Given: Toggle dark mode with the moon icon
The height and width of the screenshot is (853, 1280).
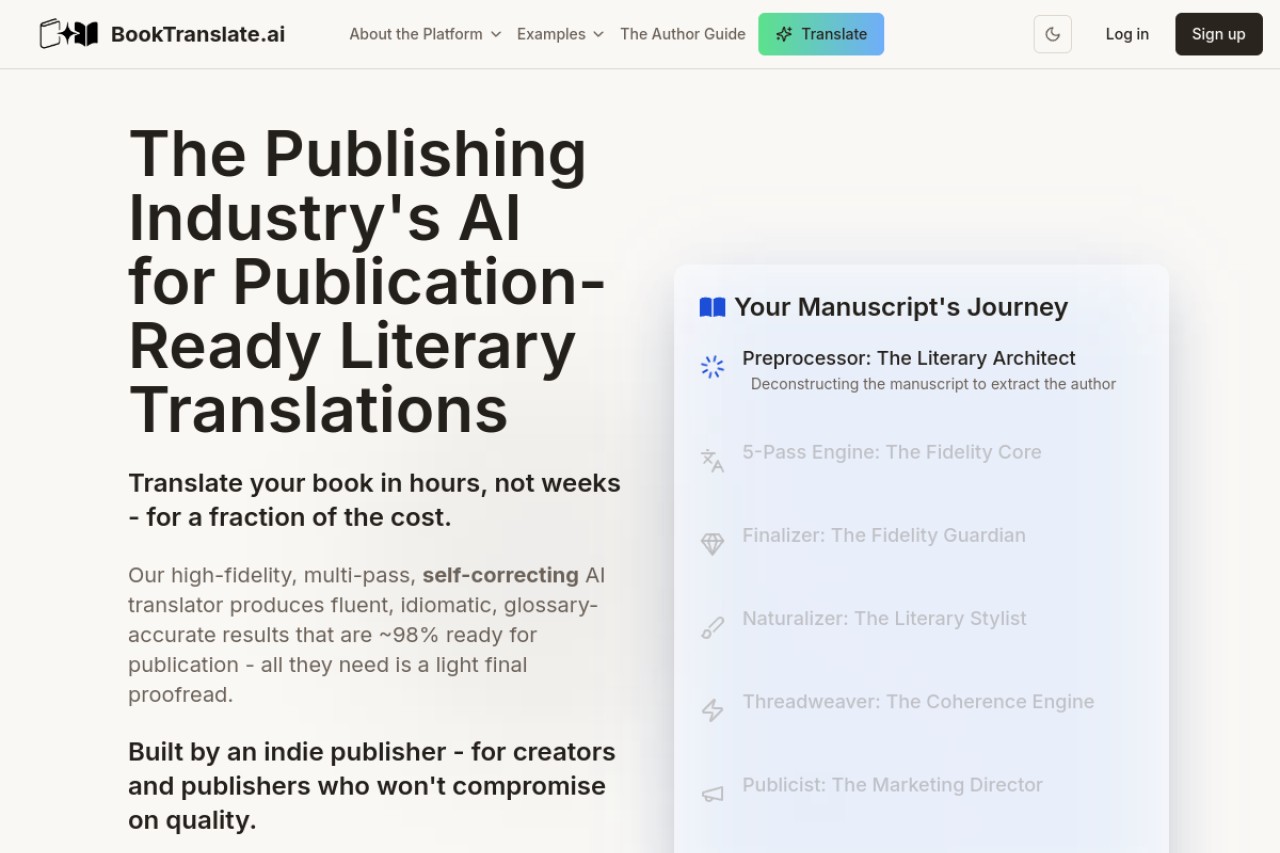Looking at the screenshot, I should [x=1052, y=34].
